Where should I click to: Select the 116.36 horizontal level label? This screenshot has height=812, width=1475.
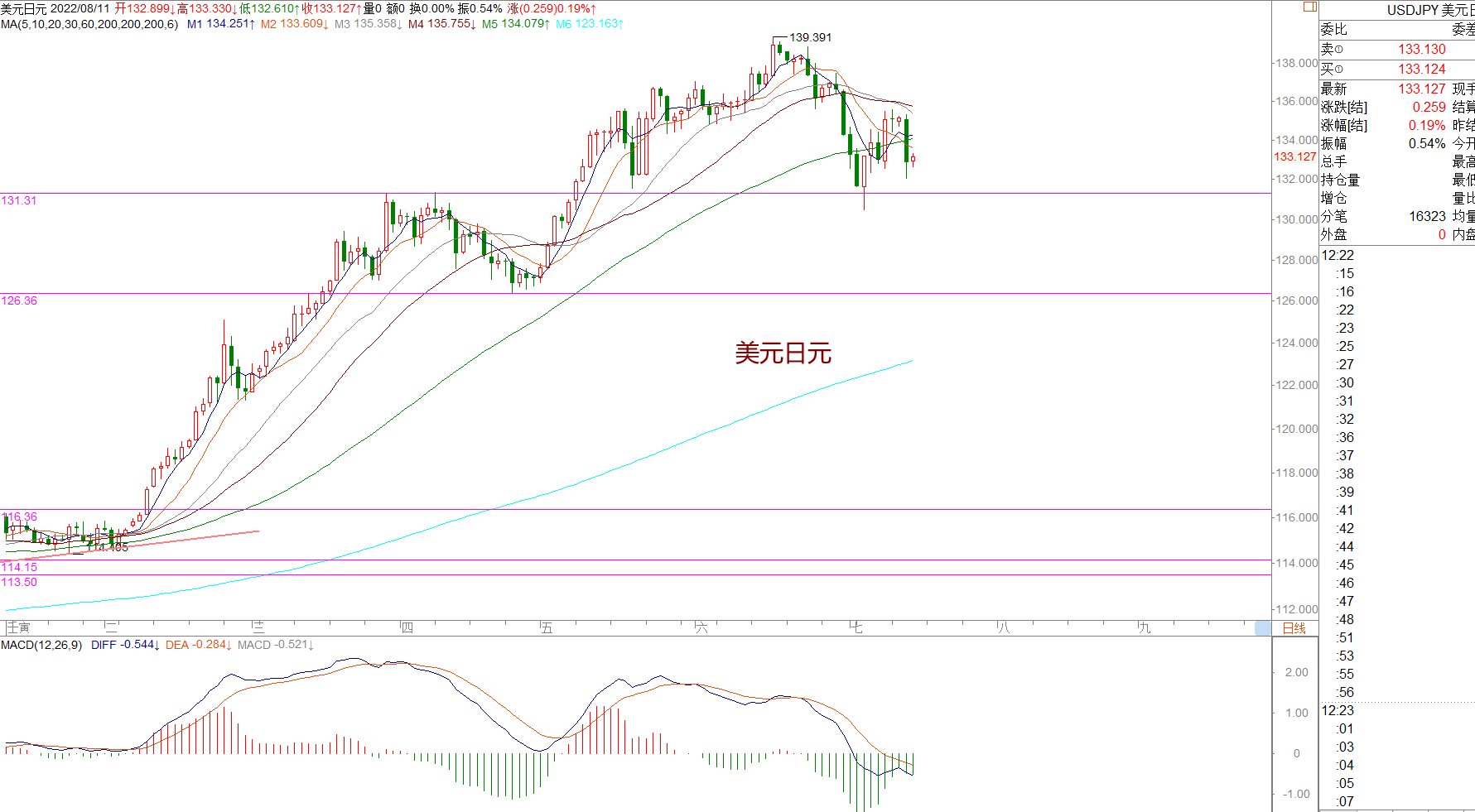(19, 517)
